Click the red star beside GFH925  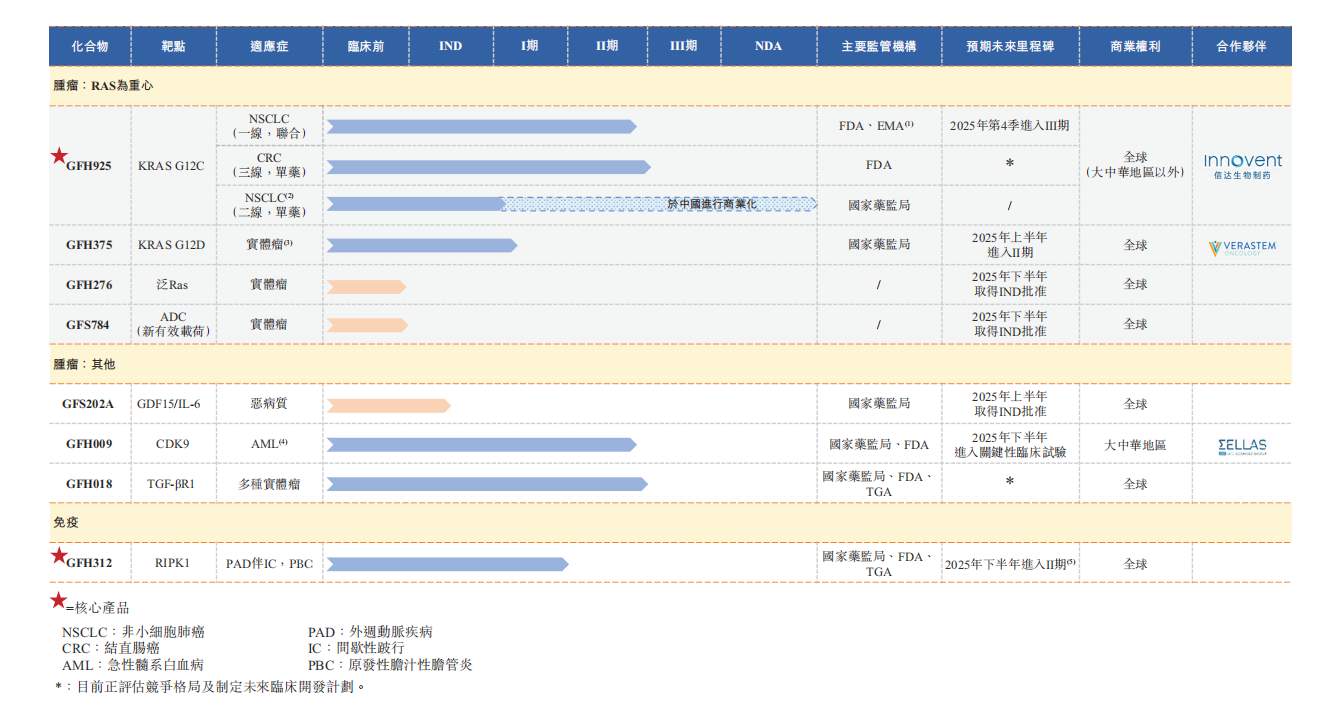tap(59, 156)
